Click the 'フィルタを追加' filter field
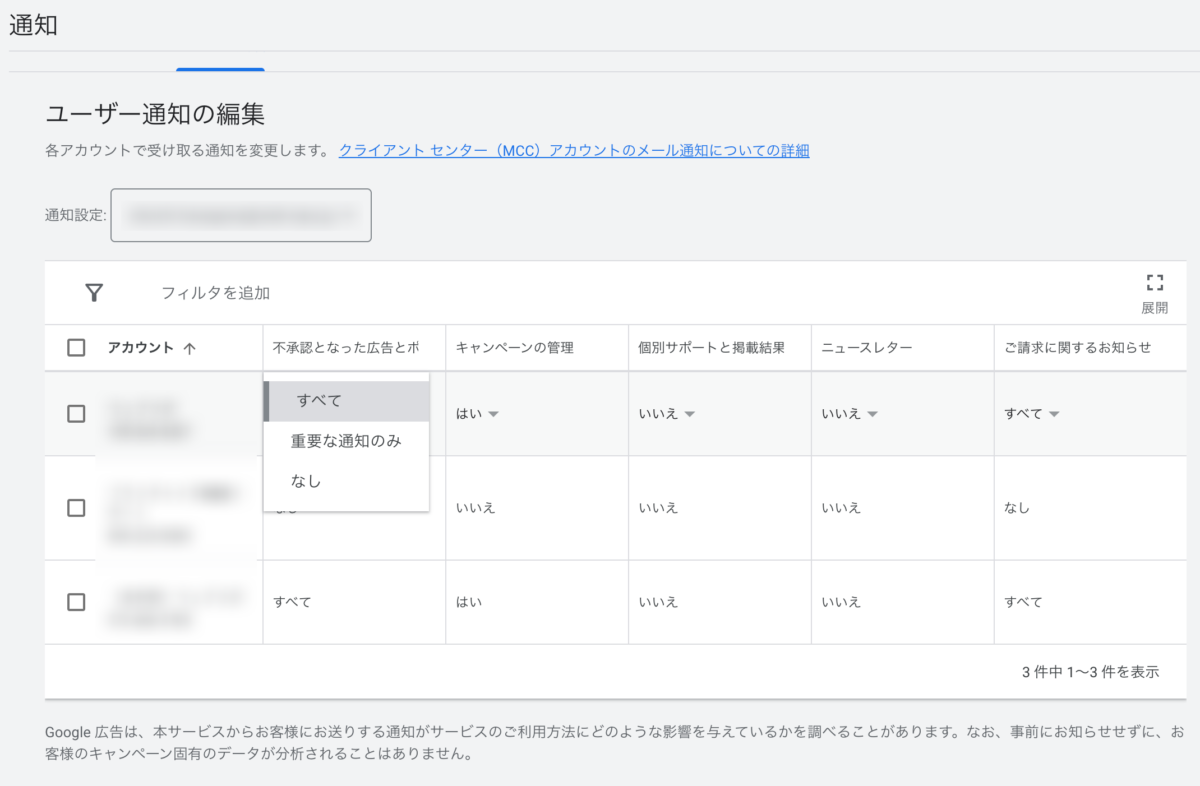The width and height of the screenshot is (1200, 786). [216, 293]
